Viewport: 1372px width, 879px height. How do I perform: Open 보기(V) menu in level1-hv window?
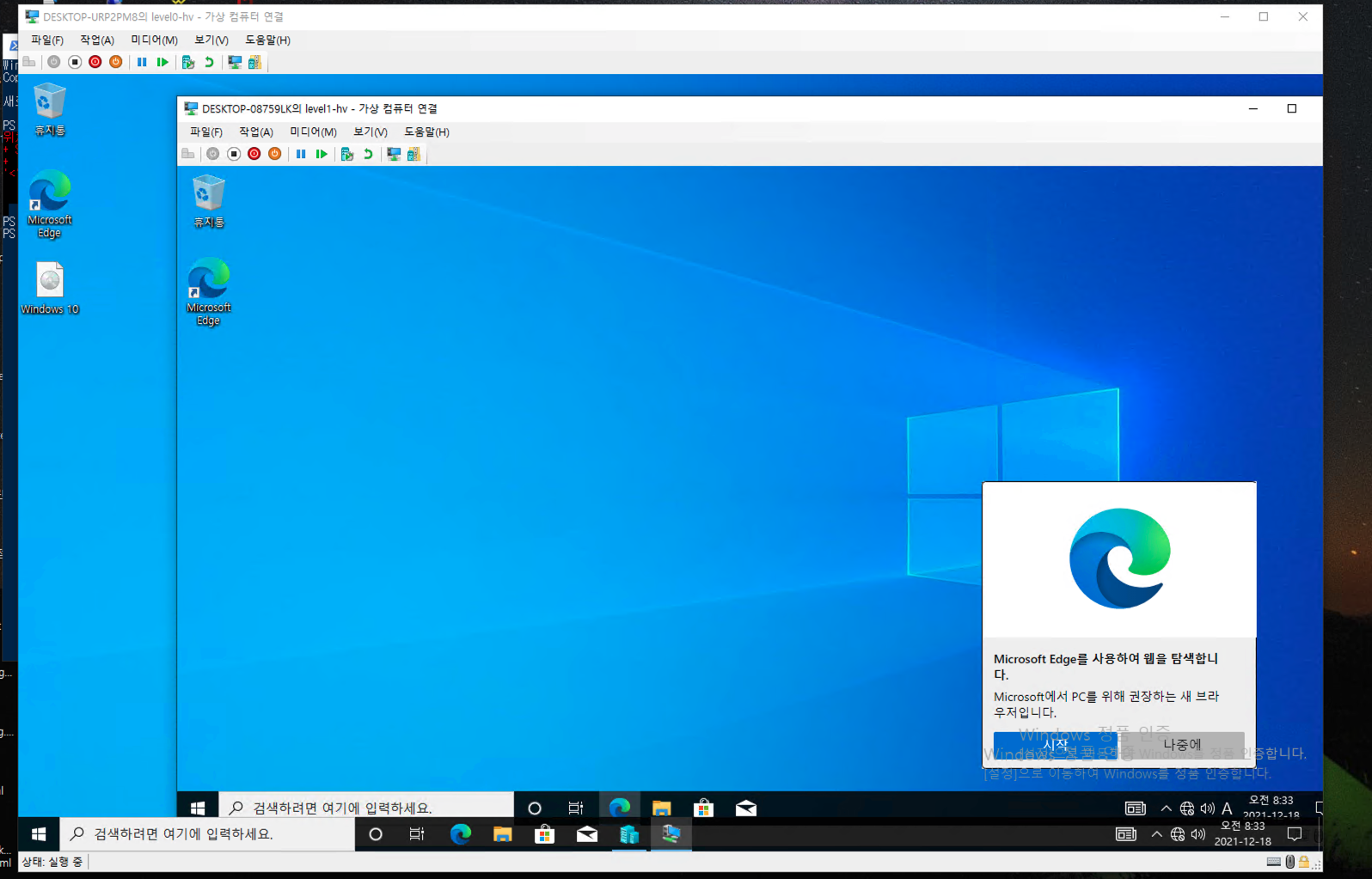point(371,132)
